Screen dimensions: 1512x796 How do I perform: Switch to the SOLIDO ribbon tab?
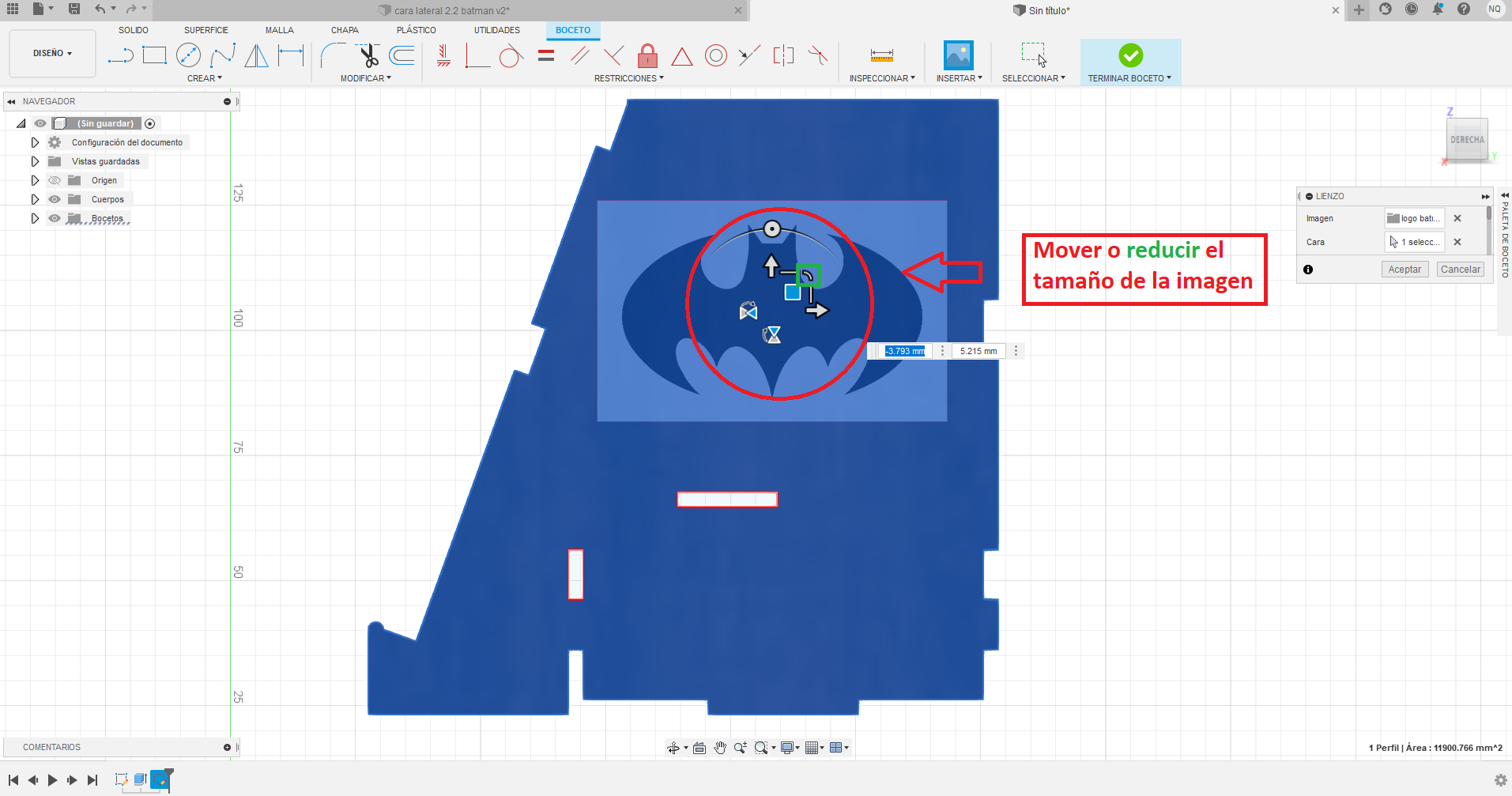134,30
